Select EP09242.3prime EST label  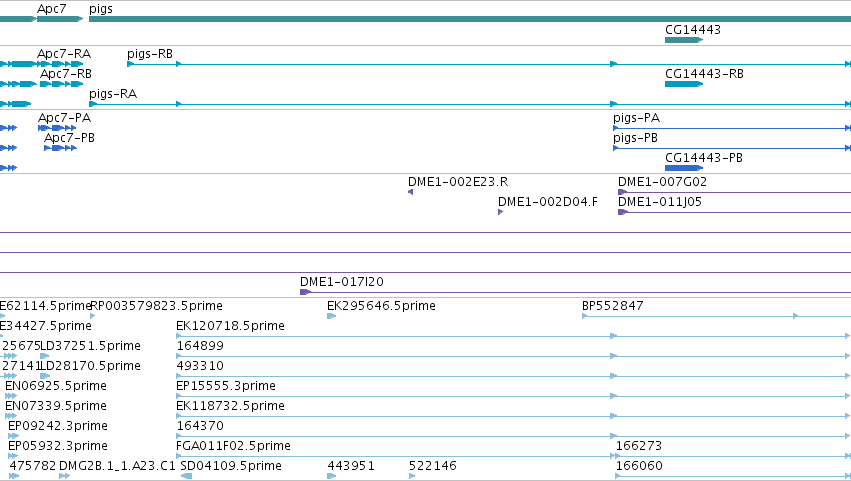[58, 427]
